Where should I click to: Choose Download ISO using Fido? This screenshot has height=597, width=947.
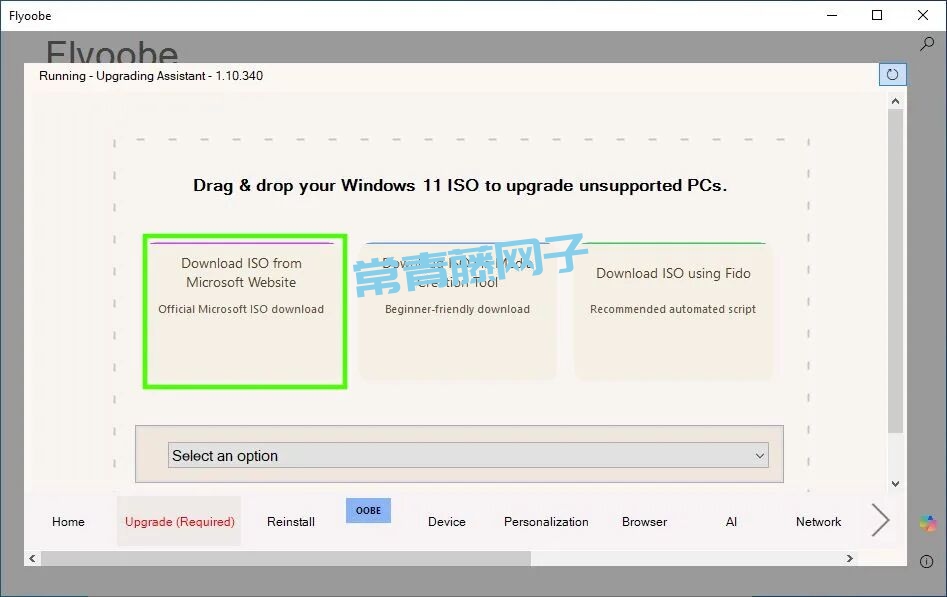point(673,311)
